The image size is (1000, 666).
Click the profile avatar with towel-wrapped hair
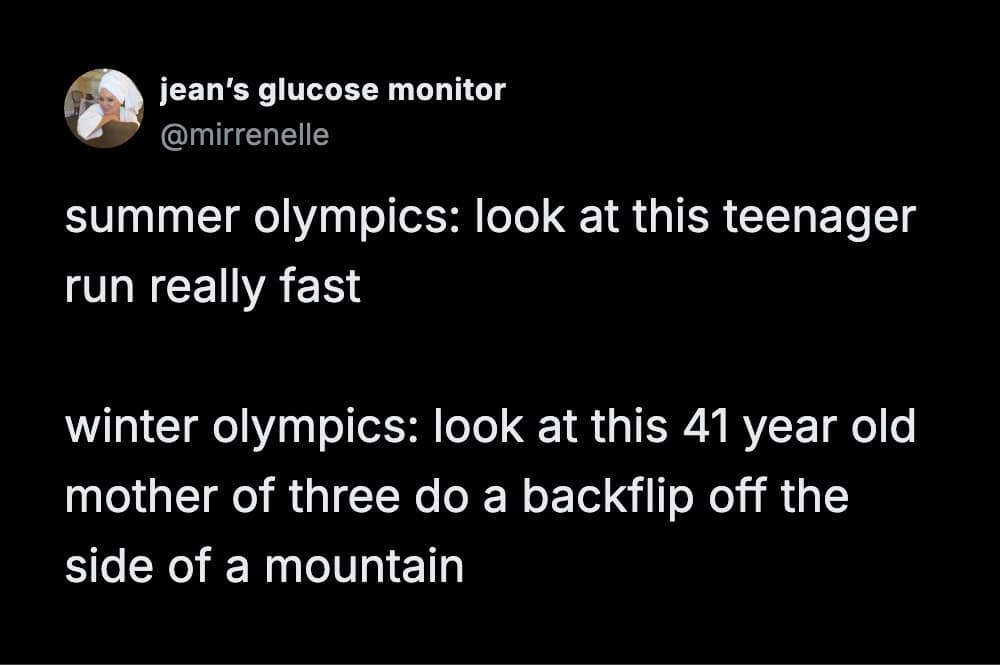(103, 108)
